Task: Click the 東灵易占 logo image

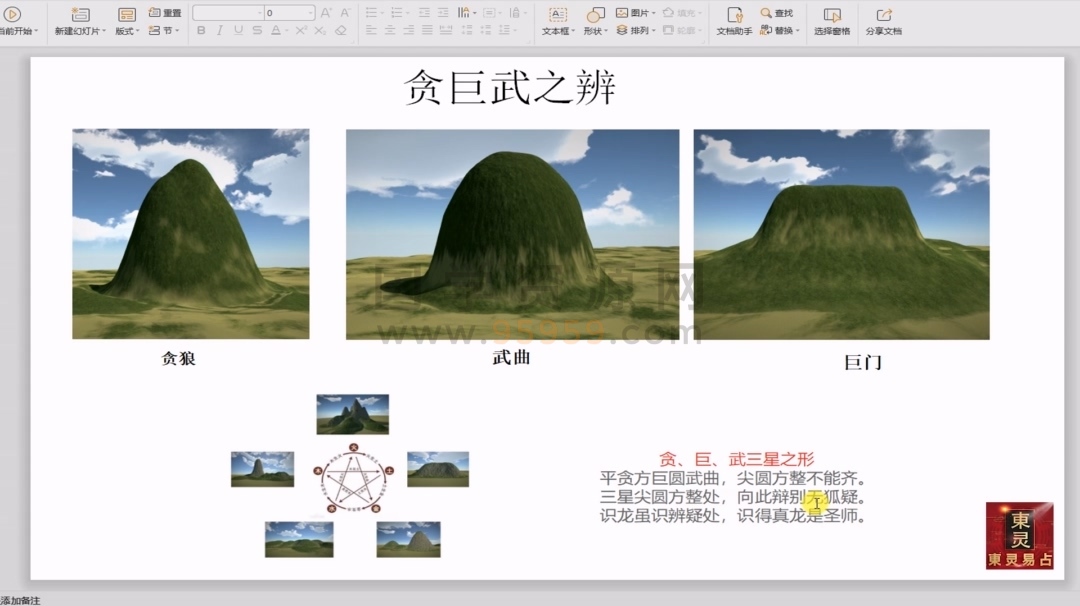Action: click(x=1019, y=535)
